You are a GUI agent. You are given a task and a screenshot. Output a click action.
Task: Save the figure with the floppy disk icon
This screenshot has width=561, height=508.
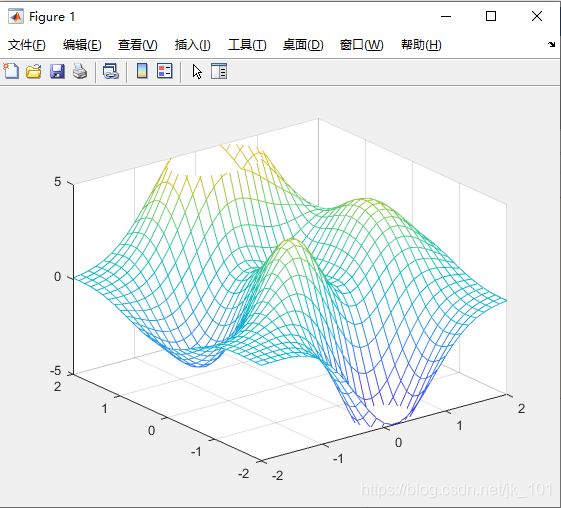point(57,71)
